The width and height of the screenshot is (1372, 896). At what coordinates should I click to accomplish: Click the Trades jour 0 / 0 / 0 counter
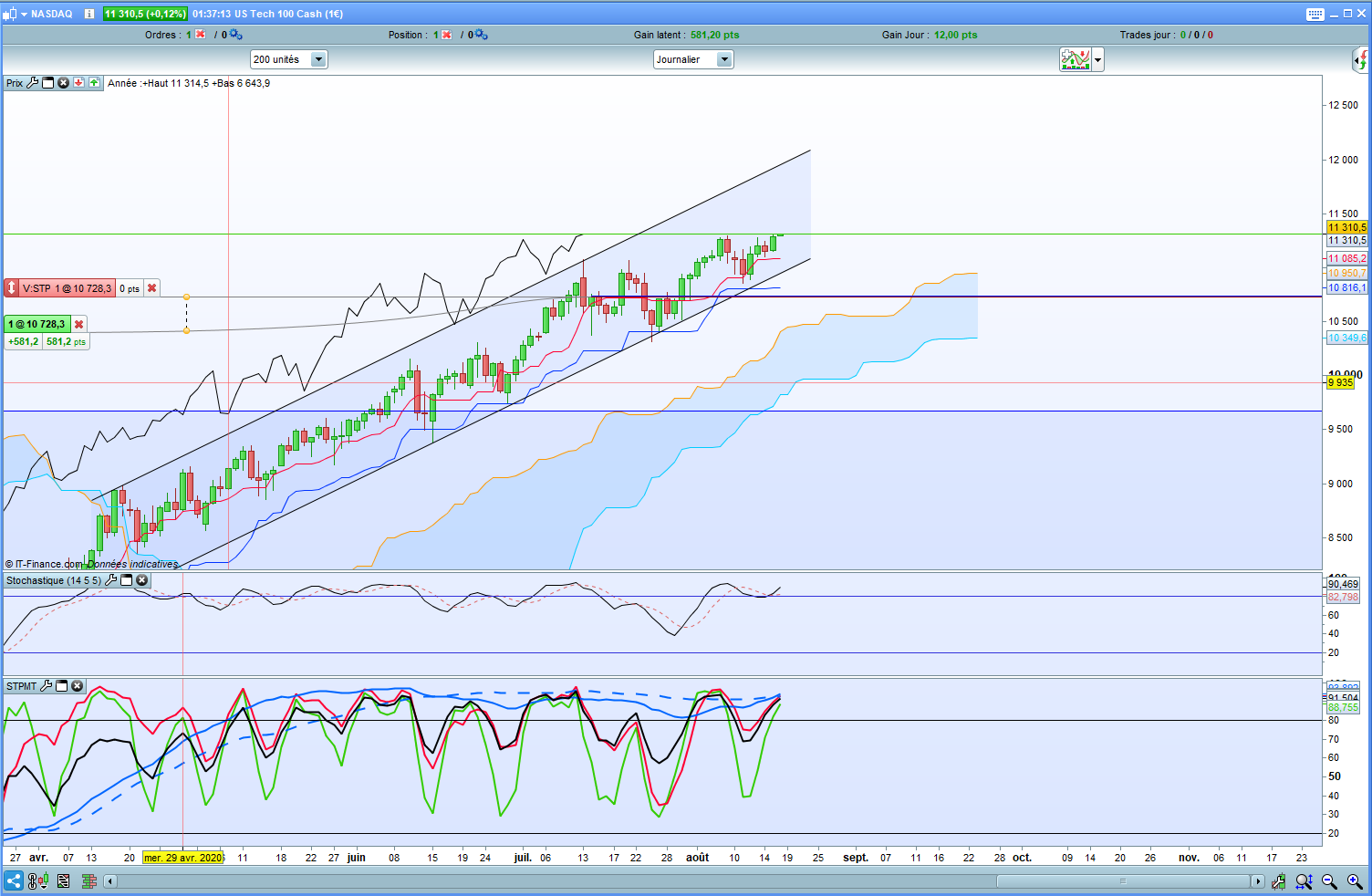click(1197, 35)
